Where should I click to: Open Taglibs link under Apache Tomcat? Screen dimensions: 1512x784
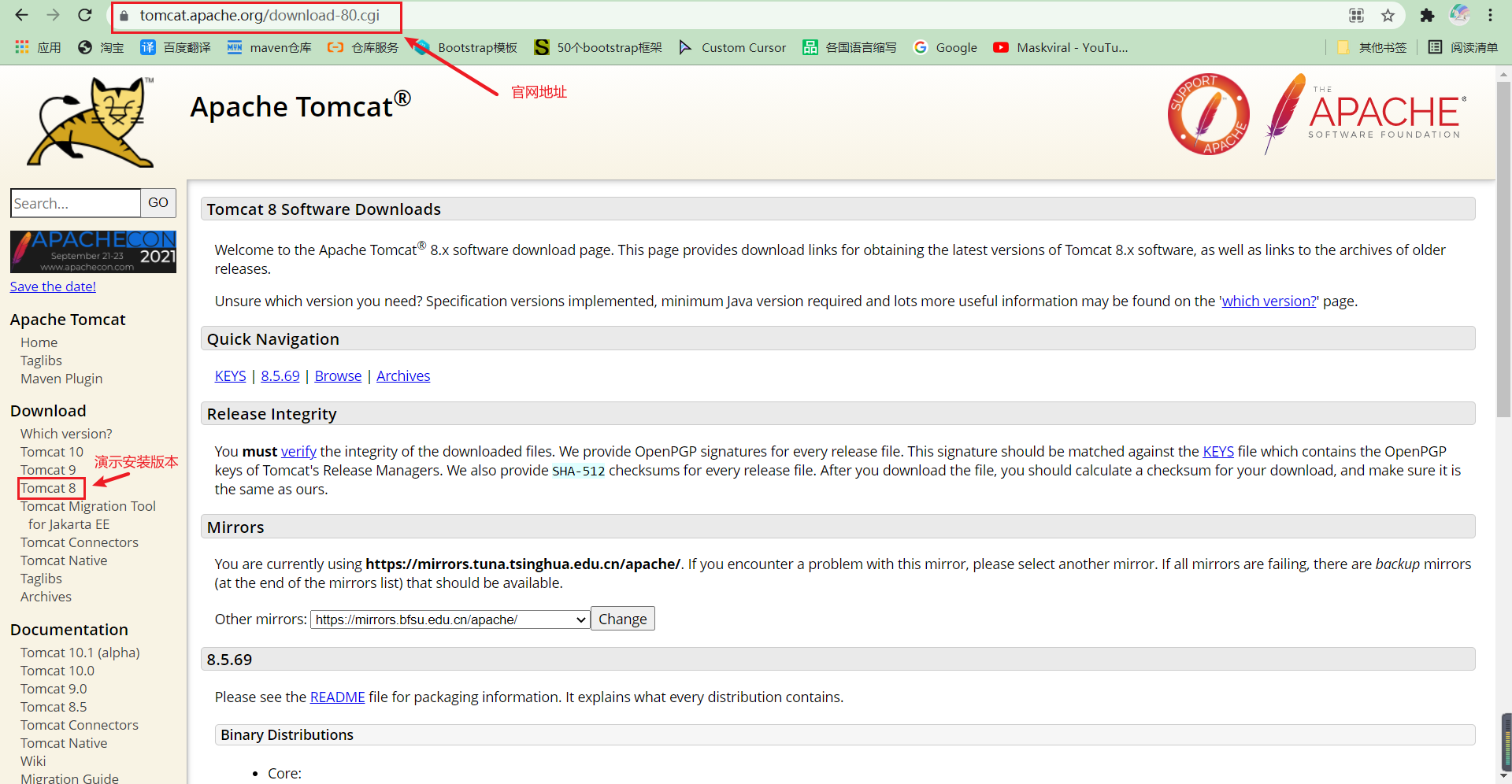(41, 361)
